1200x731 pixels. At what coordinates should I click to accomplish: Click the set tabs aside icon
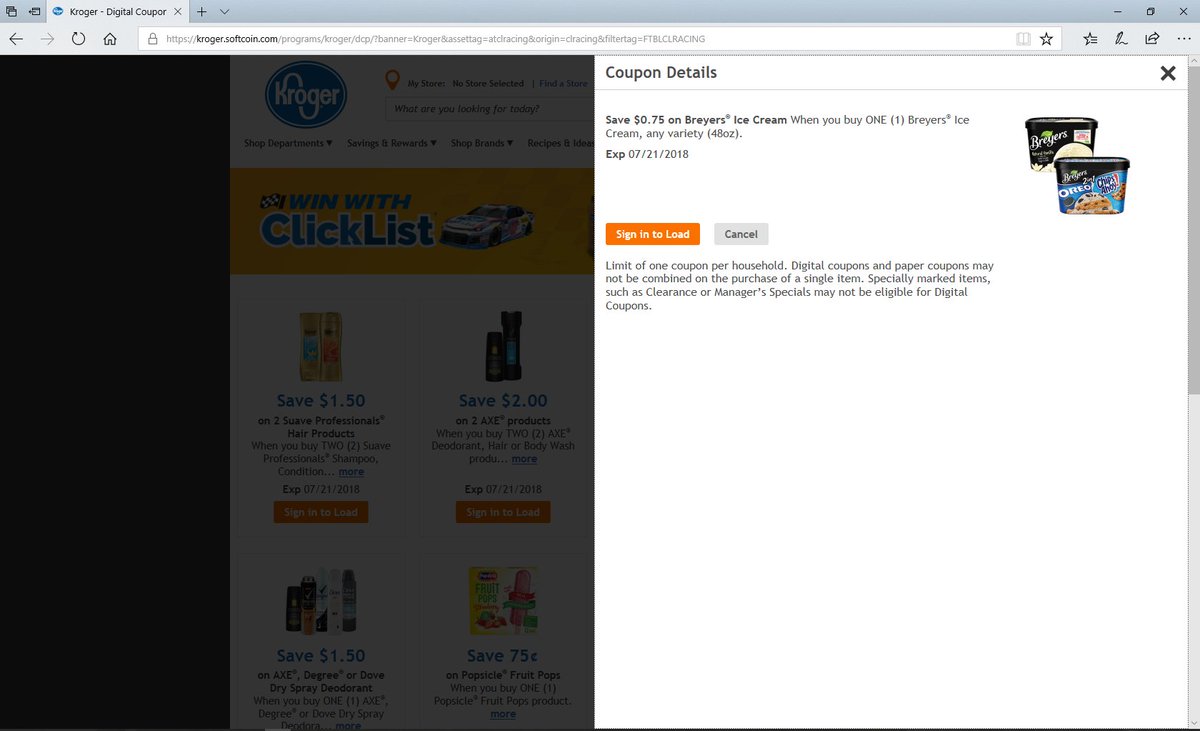point(34,11)
